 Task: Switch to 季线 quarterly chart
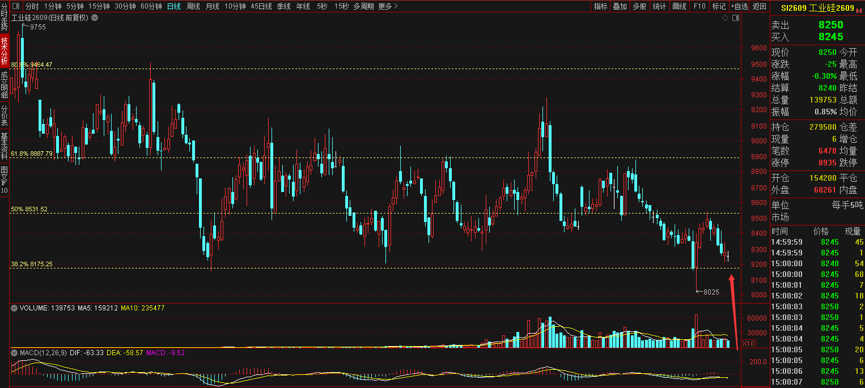(x=284, y=6)
